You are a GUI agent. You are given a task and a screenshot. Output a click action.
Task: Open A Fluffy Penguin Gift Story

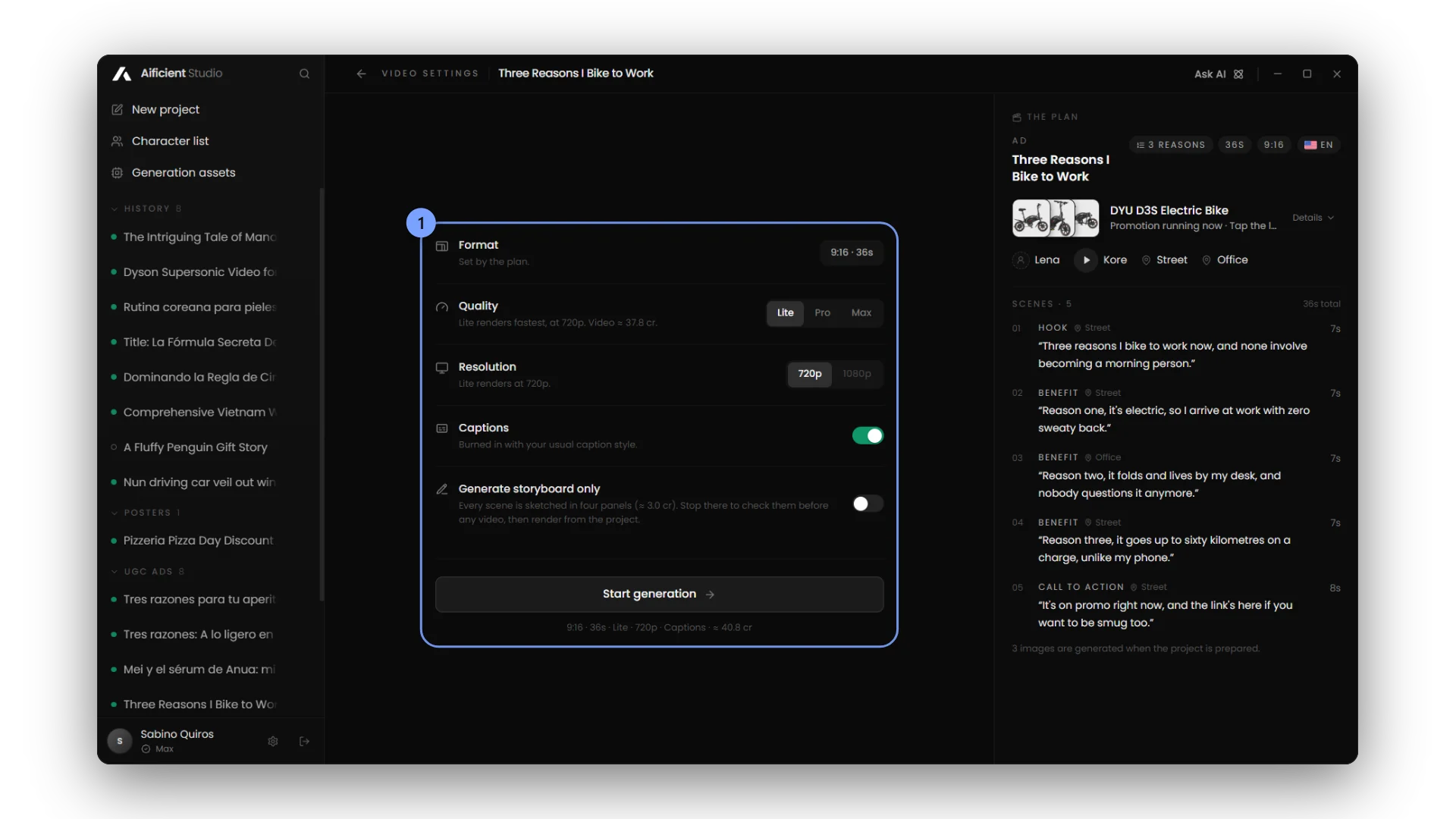(196, 447)
